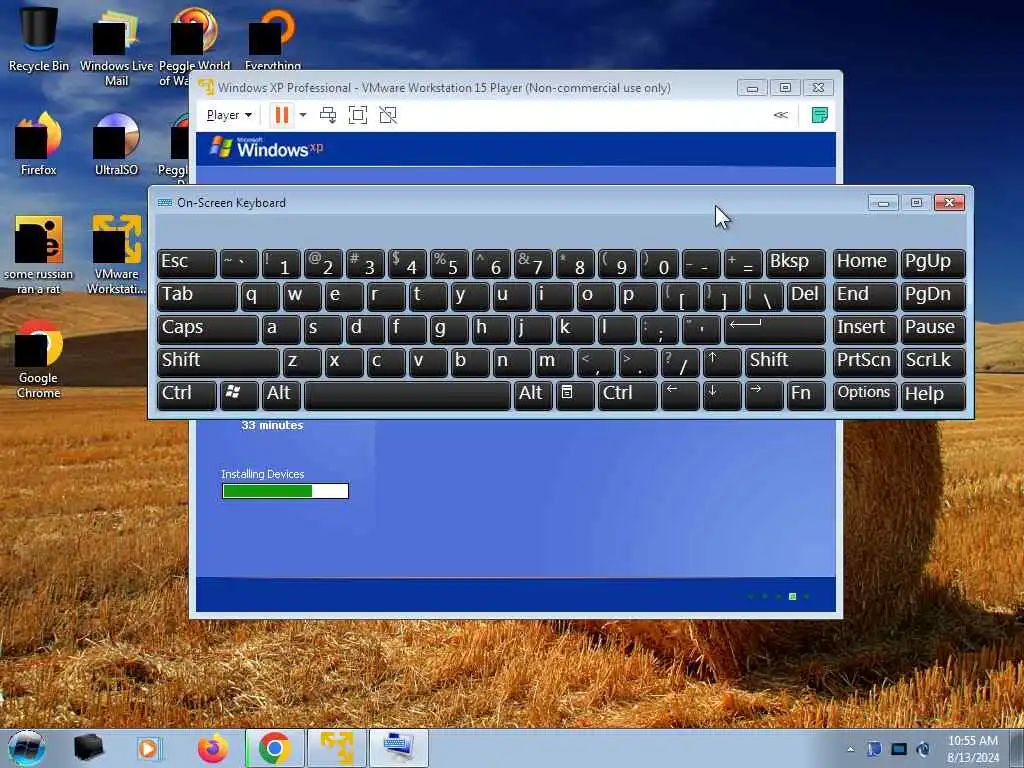Open VMware Workstation desktop shortcut

point(116,255)
